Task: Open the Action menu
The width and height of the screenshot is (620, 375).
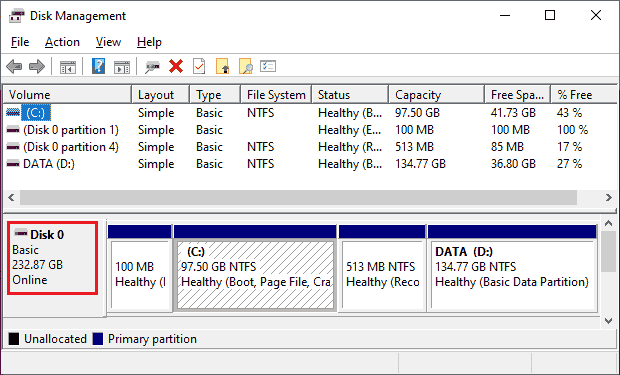Action: [x=62, y=42]
